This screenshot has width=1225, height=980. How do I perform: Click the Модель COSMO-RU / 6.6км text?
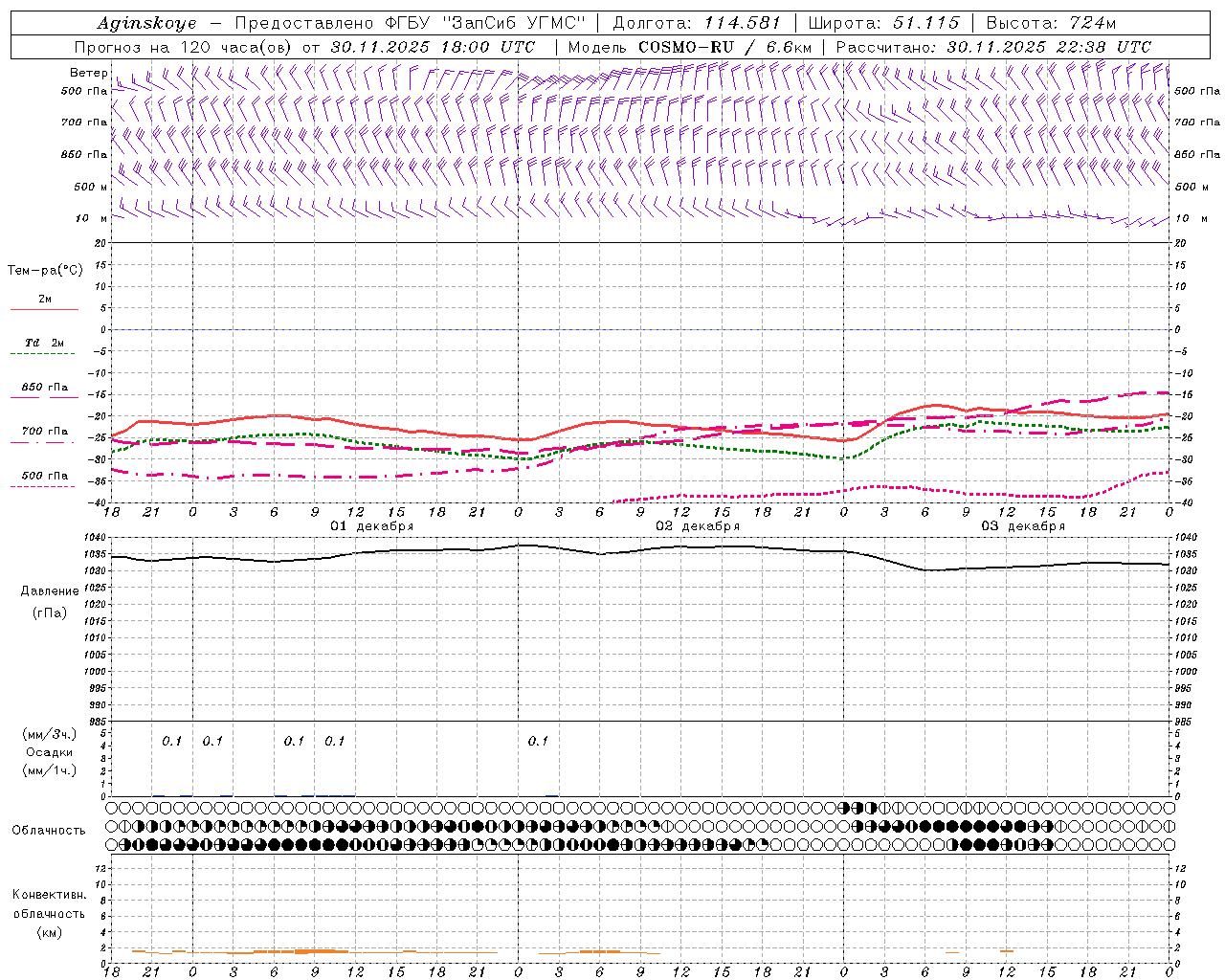point(689,47)
